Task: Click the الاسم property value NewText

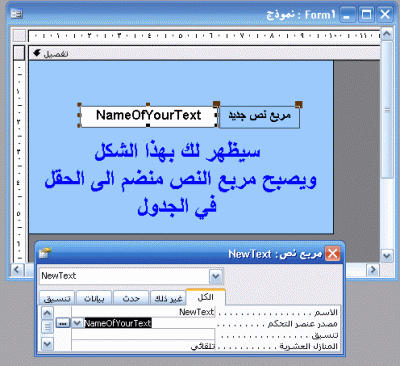Action: pyautogui.click(x=143, y=312)
